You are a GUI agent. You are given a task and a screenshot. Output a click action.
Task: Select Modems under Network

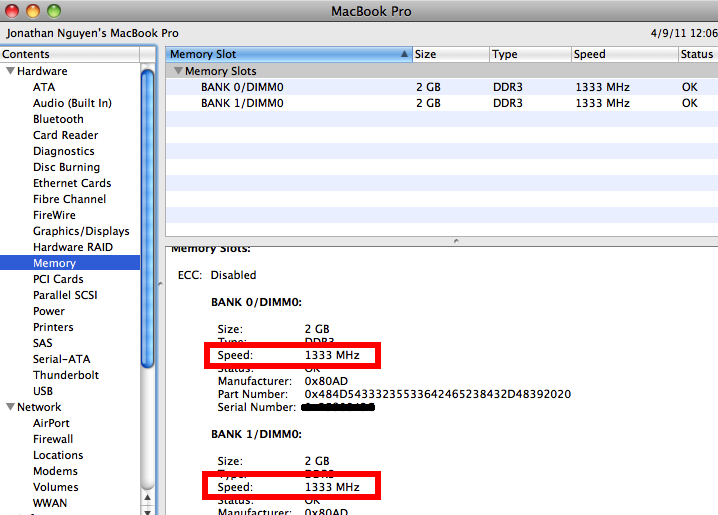click(x=55, y=472)
